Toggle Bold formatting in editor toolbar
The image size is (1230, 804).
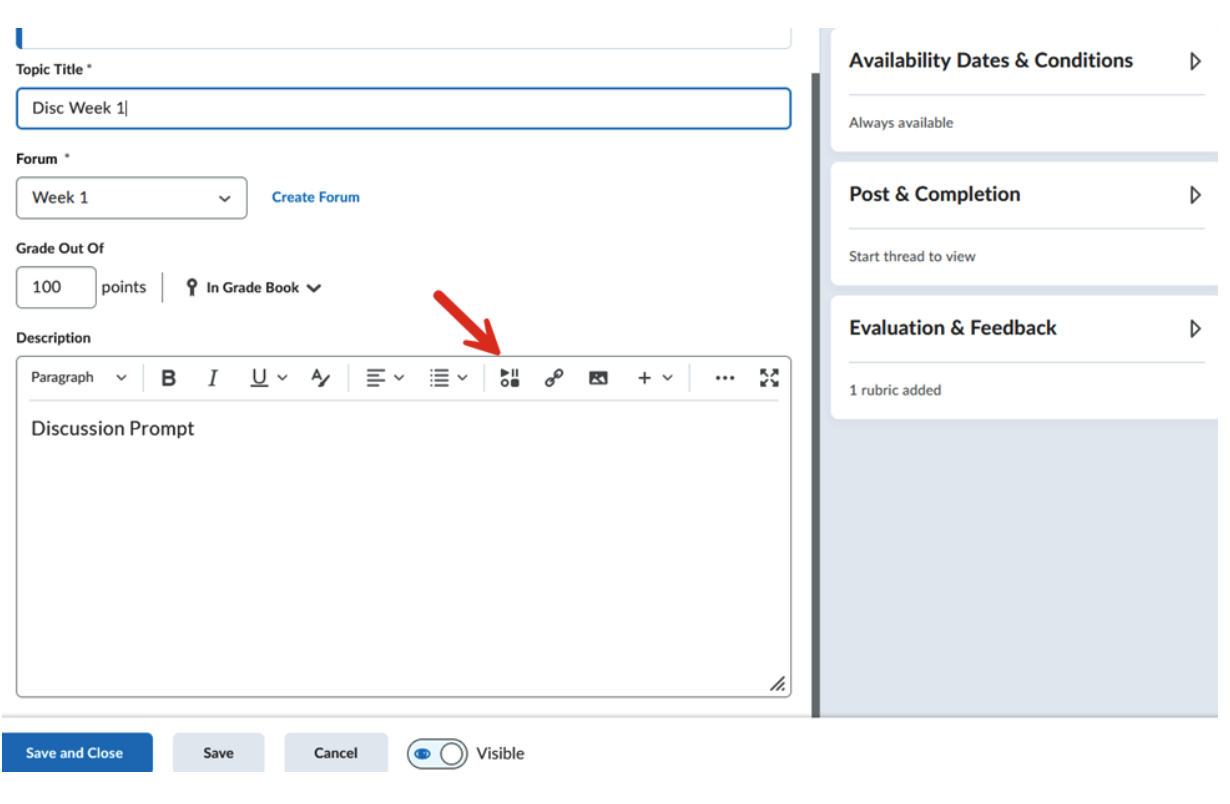[169, 378]
